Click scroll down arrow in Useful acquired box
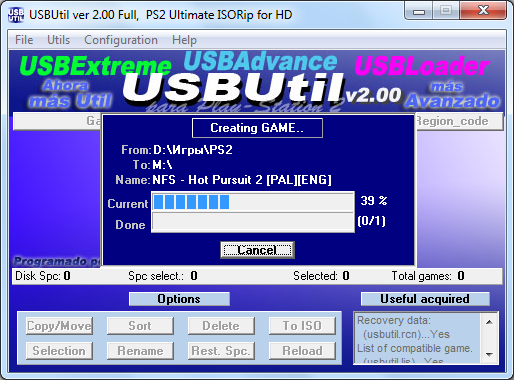This screenshot has width=514, height=380. pos(489,354)
